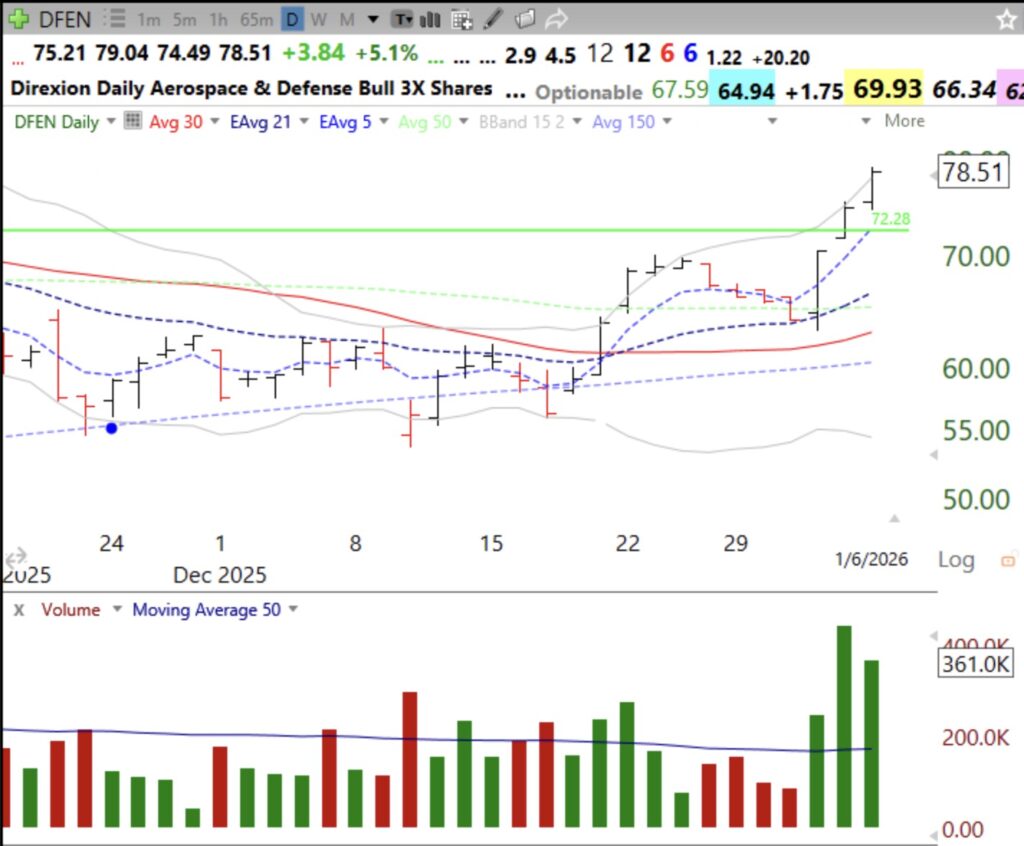Click the company name Direxion Daily Aerospace
The width and height of the screenshot is (1024, 846).
(x=251, y=88)
